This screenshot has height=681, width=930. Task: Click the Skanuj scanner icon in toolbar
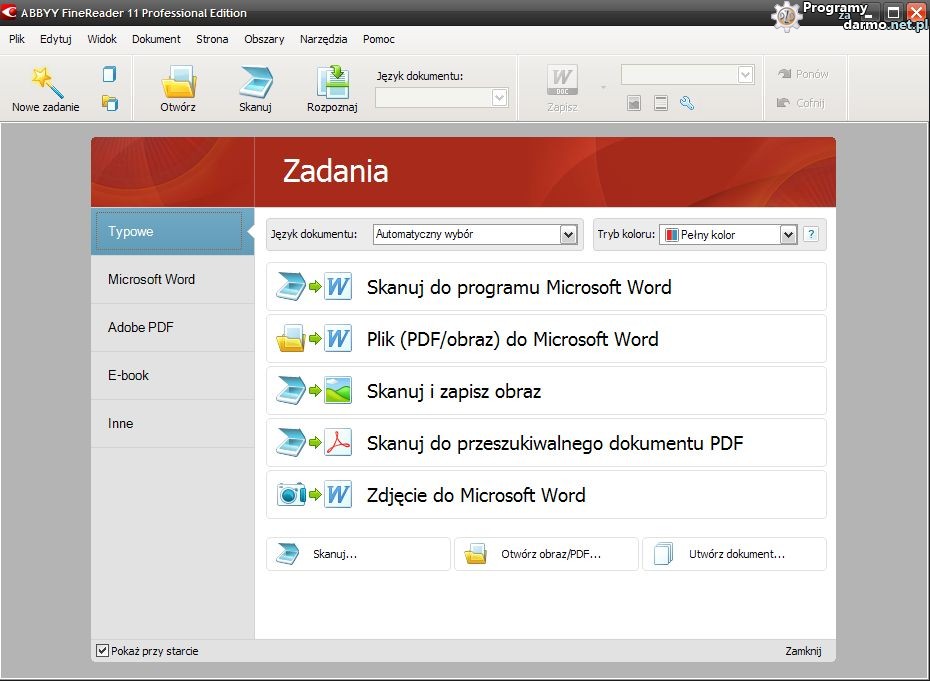(255, 82)
